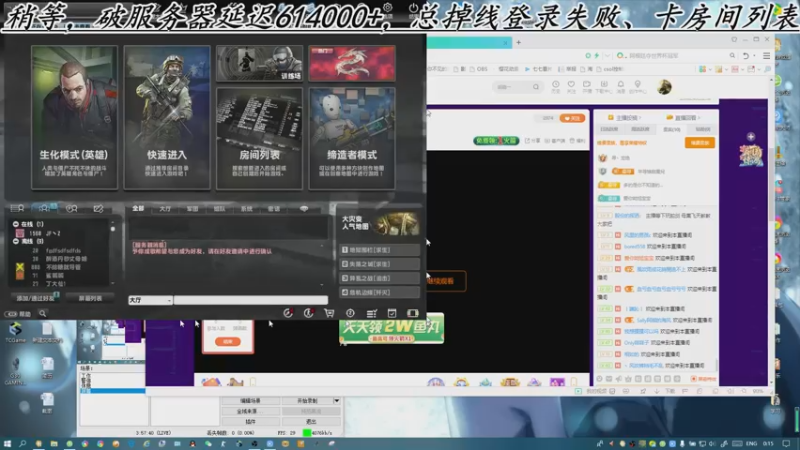Switch chat to the 全部 tab
Screen dimensions: 800x450
[138, 209]
